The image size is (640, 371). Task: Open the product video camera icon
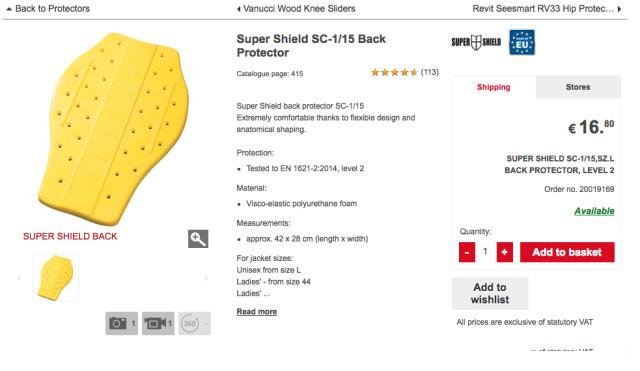(x=158, y=323)
